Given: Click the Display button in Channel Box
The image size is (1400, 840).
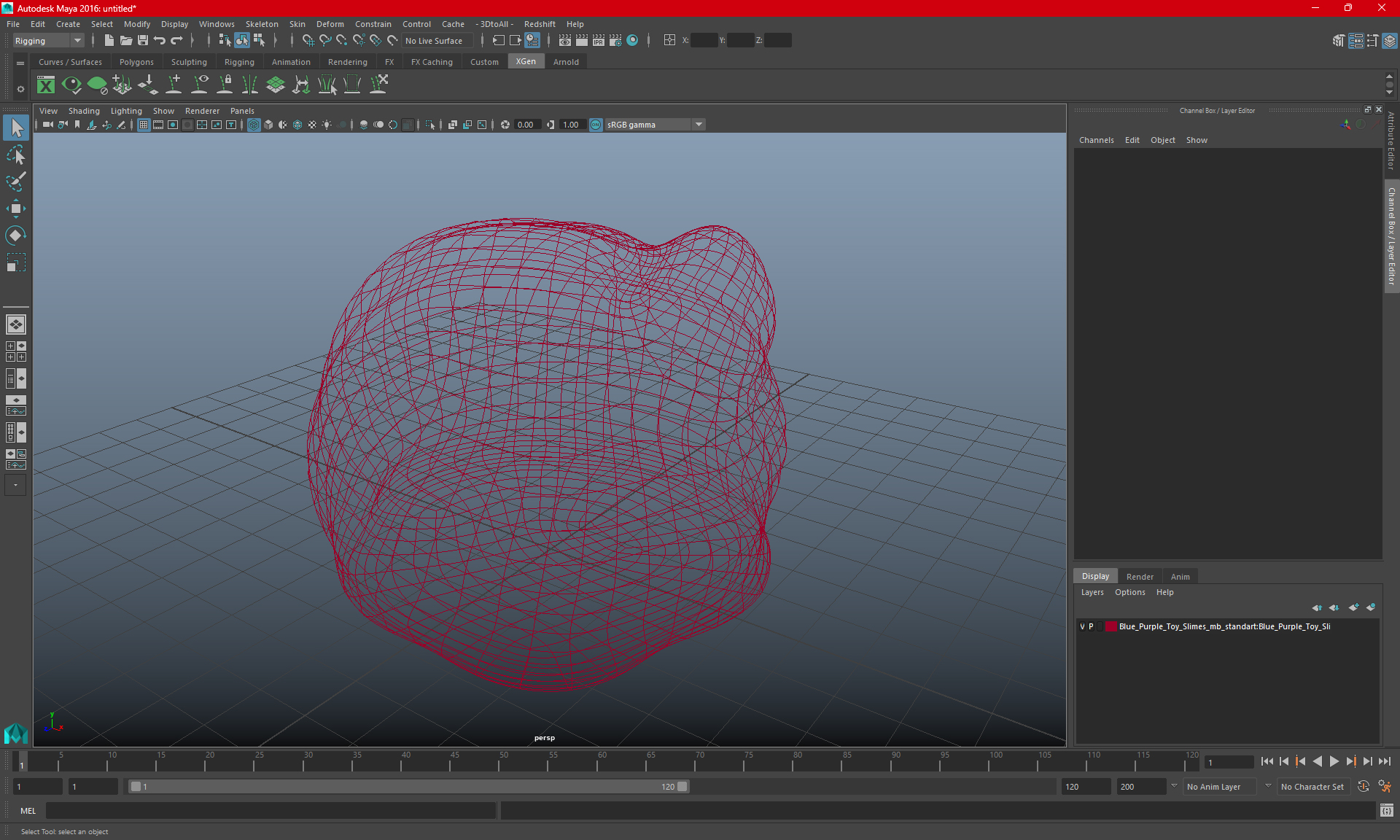Looking at the screenshot, I should [1095, 575].
